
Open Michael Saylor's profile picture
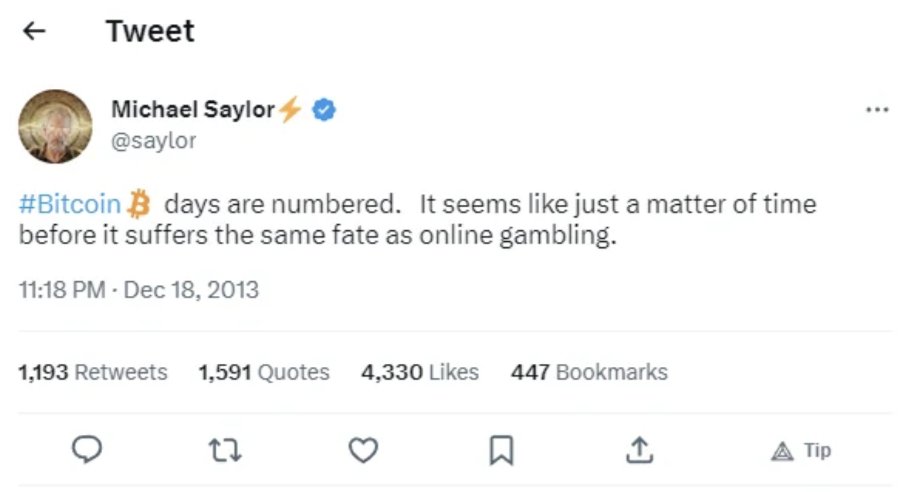(x=55, y=126)
